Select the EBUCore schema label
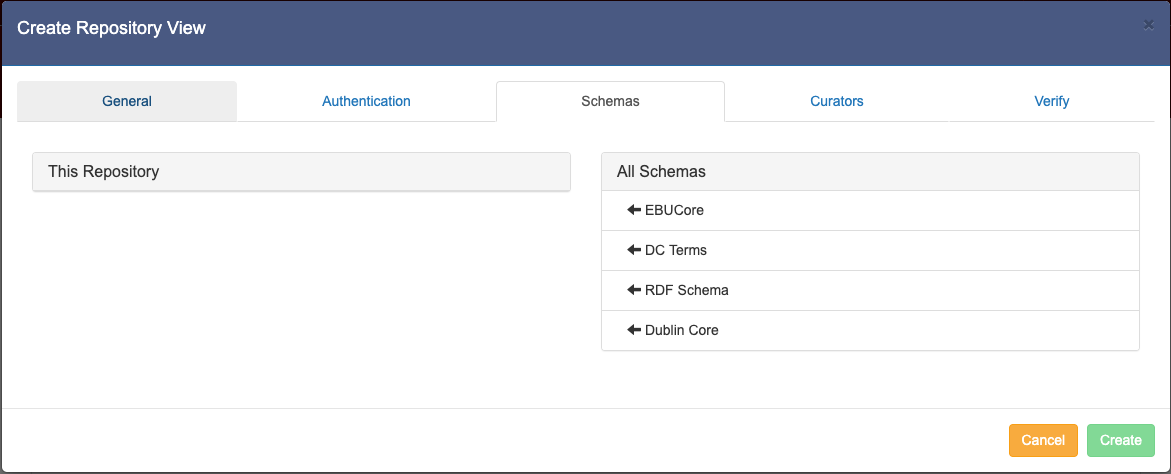Screen dimensions: 1171x474 674,210
